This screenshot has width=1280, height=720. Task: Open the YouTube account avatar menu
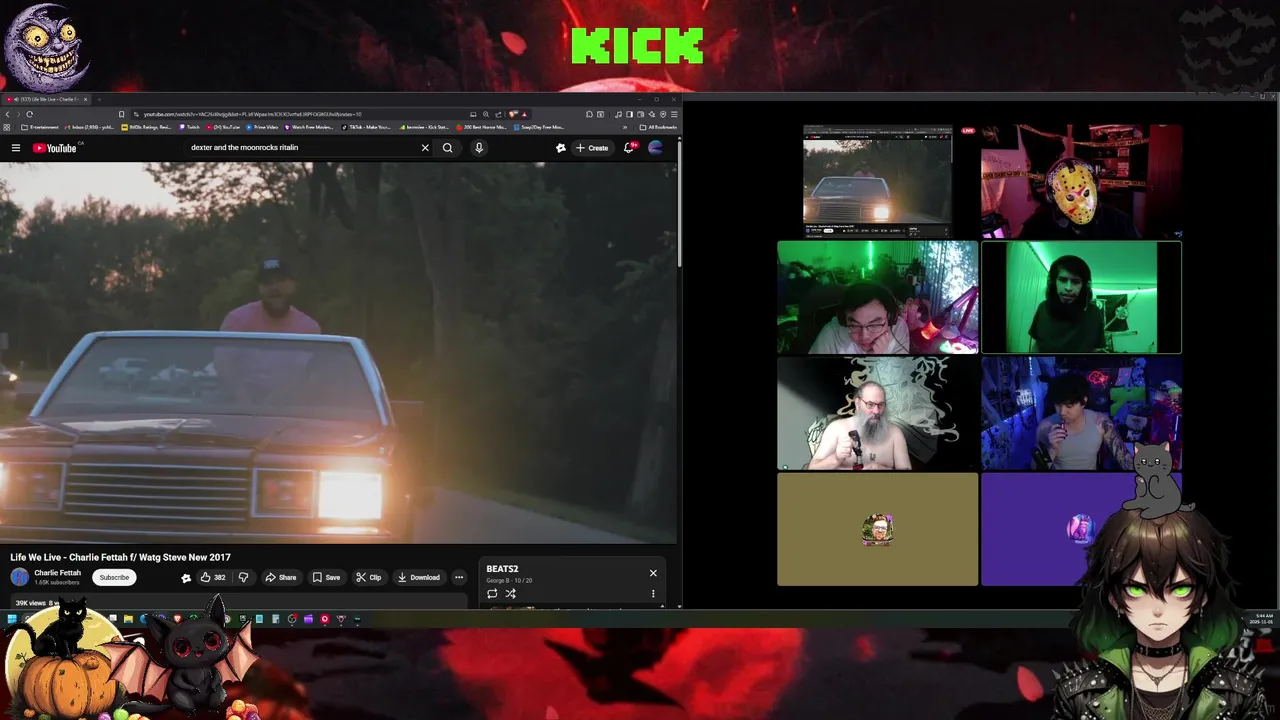656,148
